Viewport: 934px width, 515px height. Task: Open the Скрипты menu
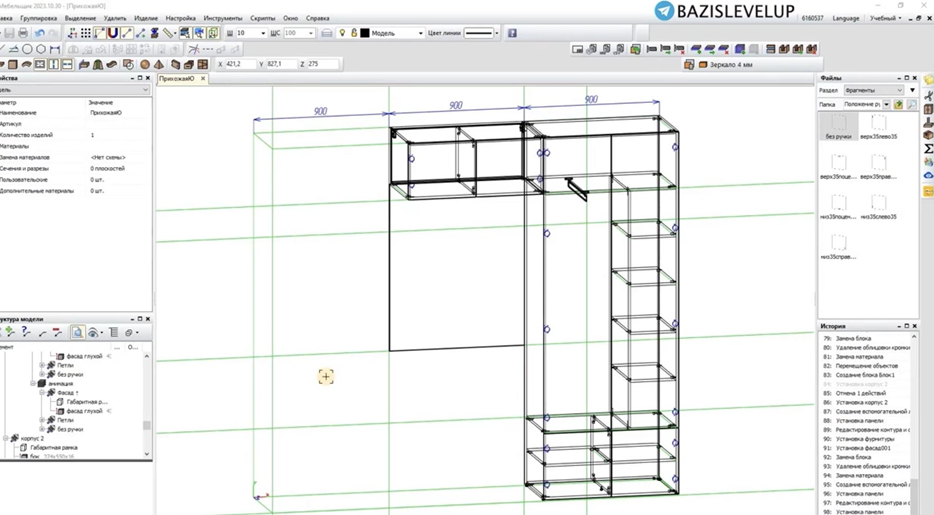[x=263, y=18]
